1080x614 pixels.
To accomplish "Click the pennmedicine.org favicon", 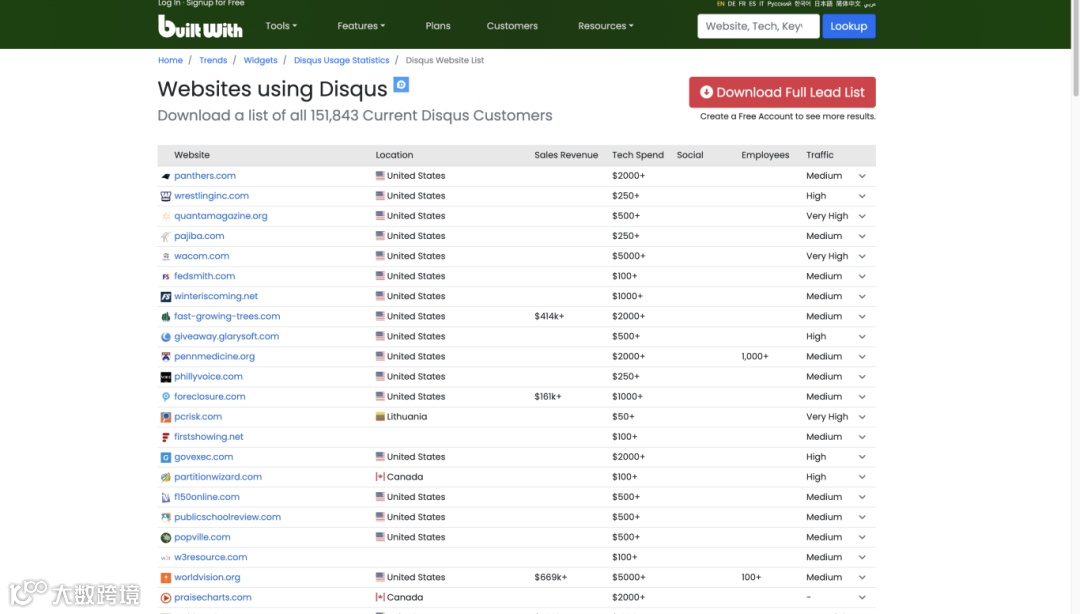I will 165,357.
